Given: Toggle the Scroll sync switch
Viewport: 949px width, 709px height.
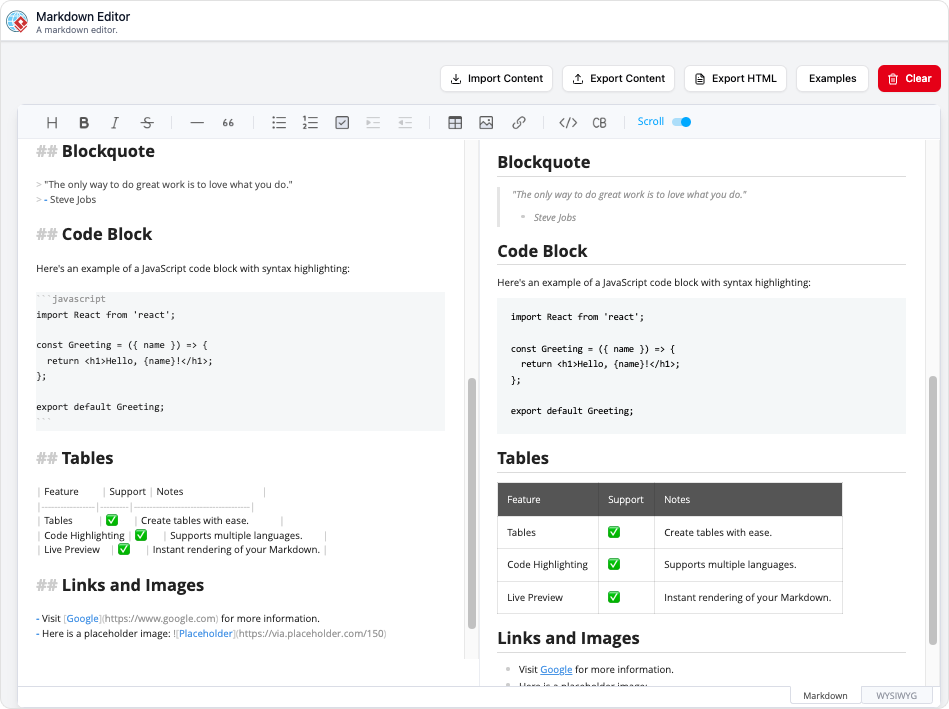Looking at the screenshot, I should point(681,122).
